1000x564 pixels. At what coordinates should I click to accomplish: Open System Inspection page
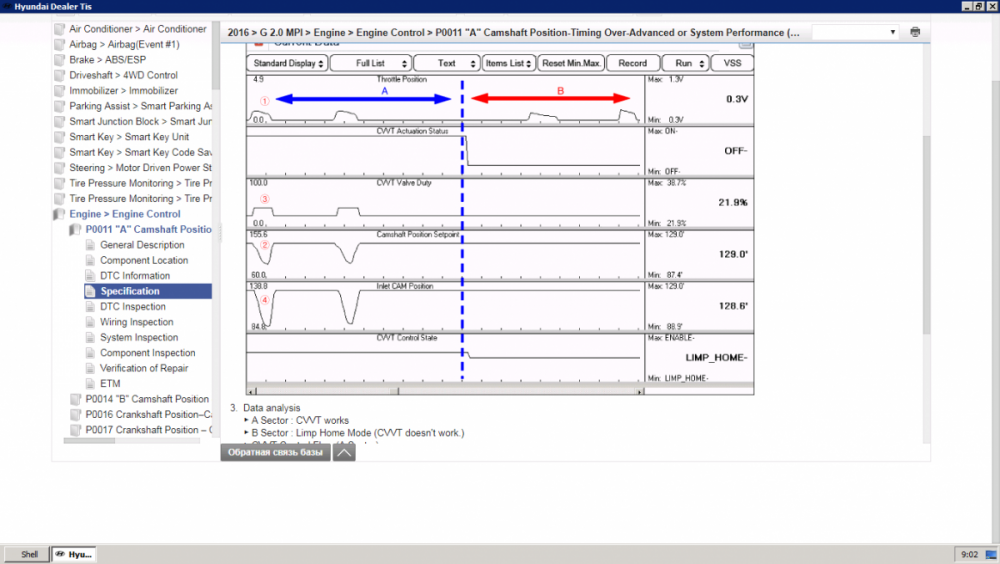coord(139,338)
